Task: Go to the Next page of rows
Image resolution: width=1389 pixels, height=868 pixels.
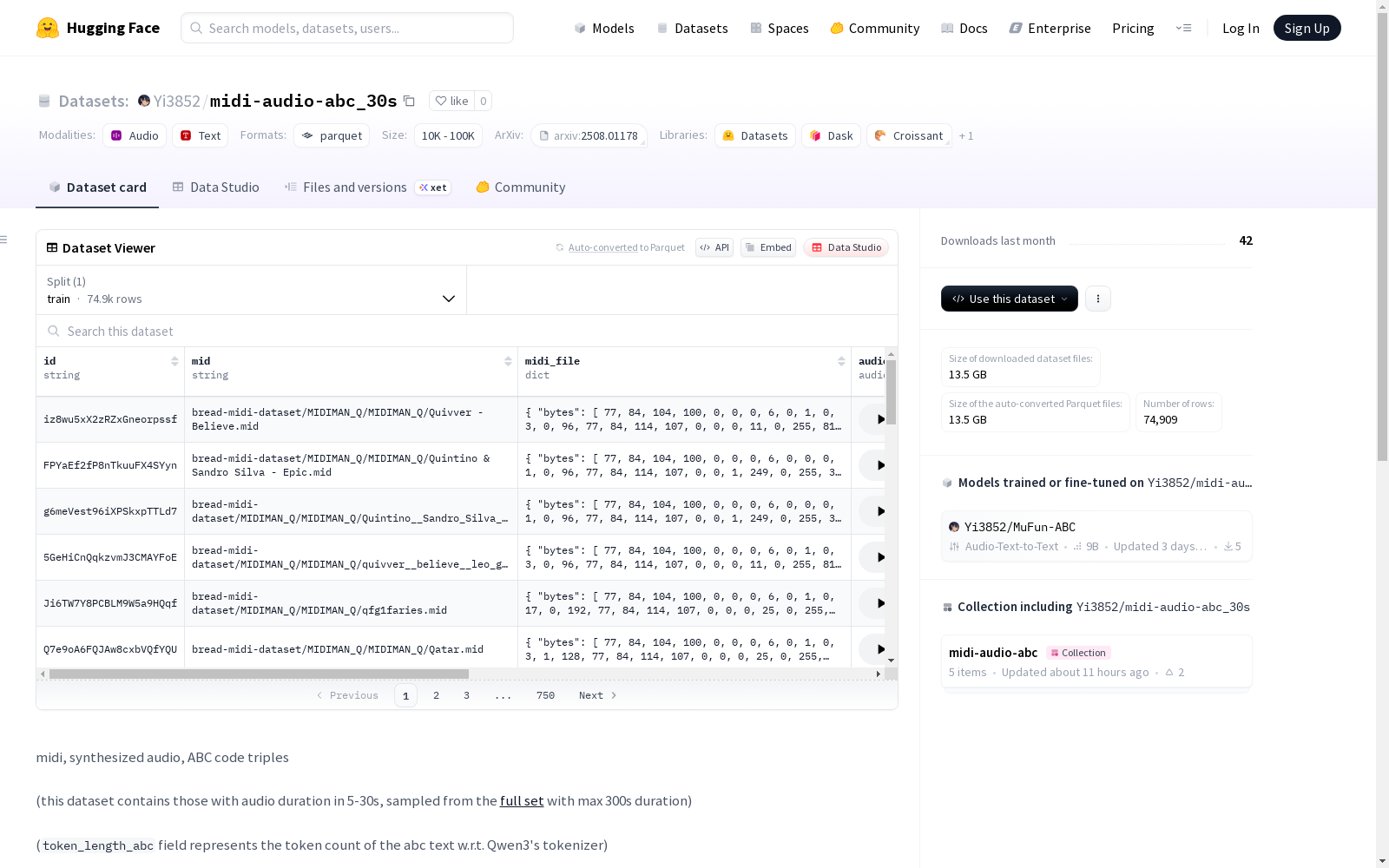Action: pos(598,695)
